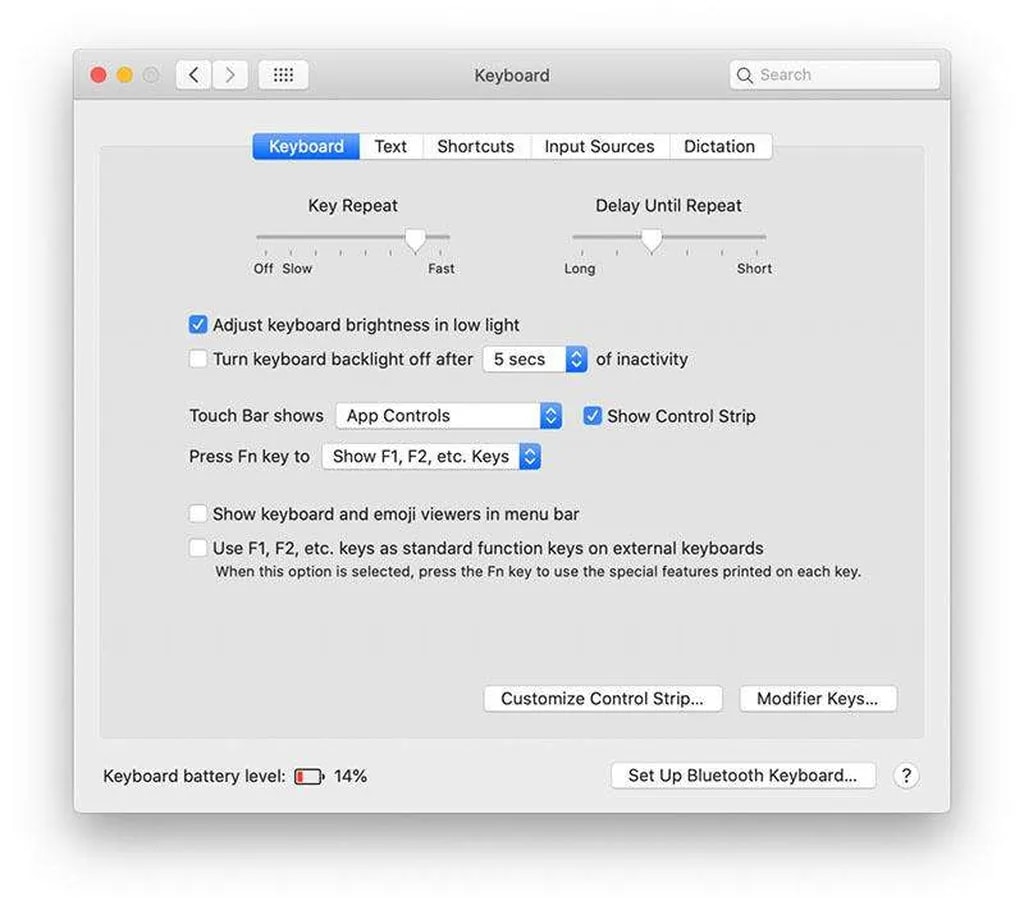This screenshot has width=1024, height=910.
Task: Expand the Touch Bar shows dropdown
Action: click(x=448, y=416)
